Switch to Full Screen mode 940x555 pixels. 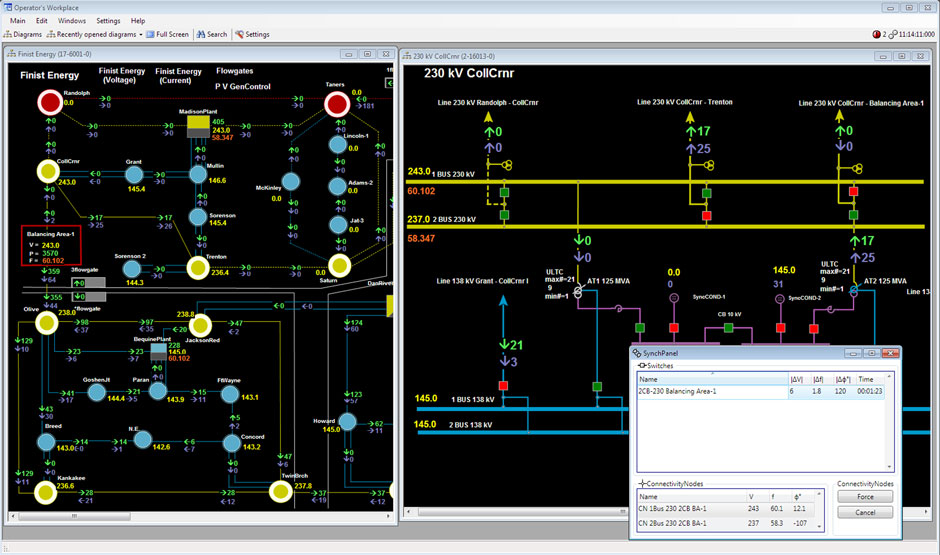pos(167,34)
